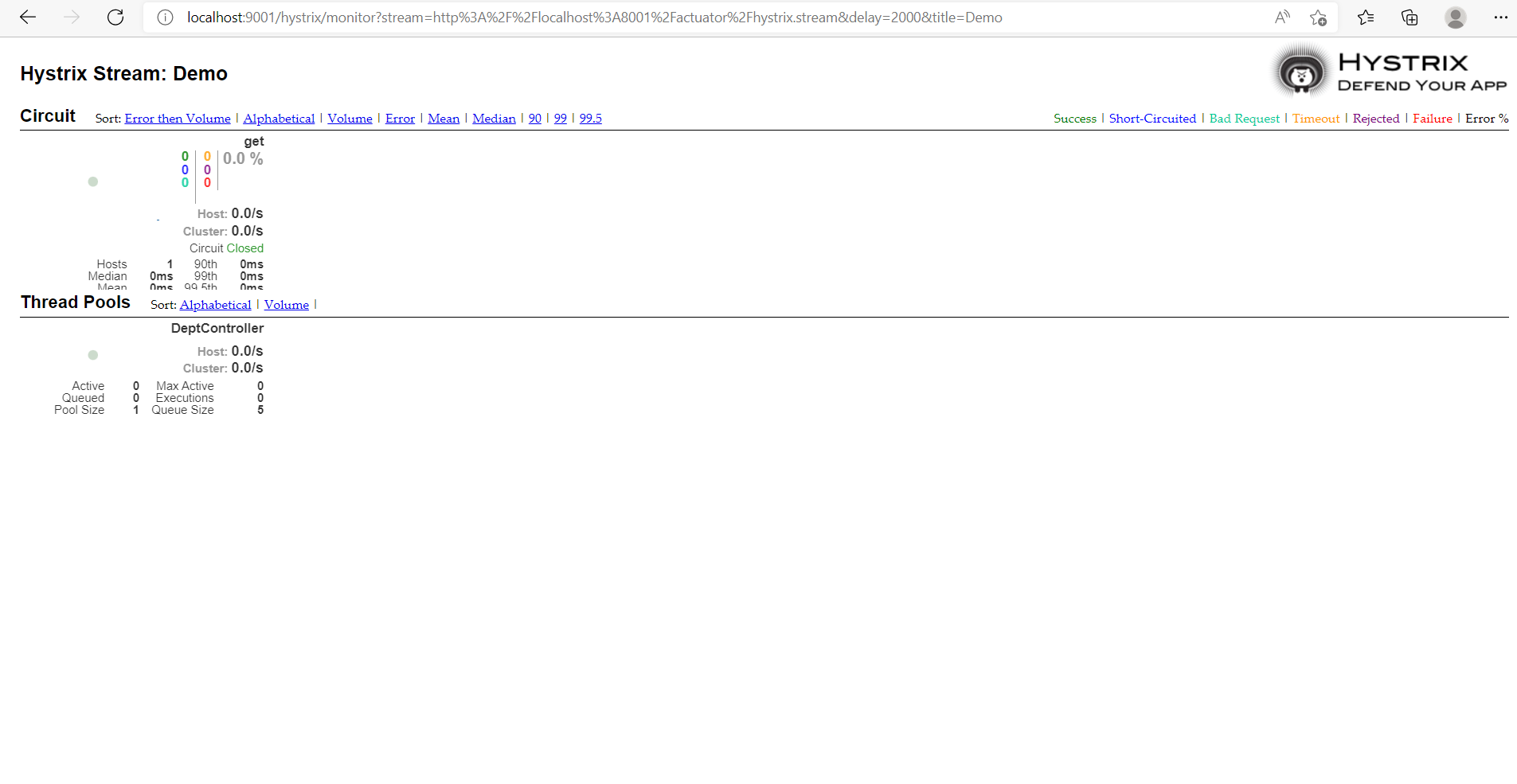The width and height of the screenshot is (1517, 784).
Task: Click the Queue Size label
Action: click(x=183, y=410)
